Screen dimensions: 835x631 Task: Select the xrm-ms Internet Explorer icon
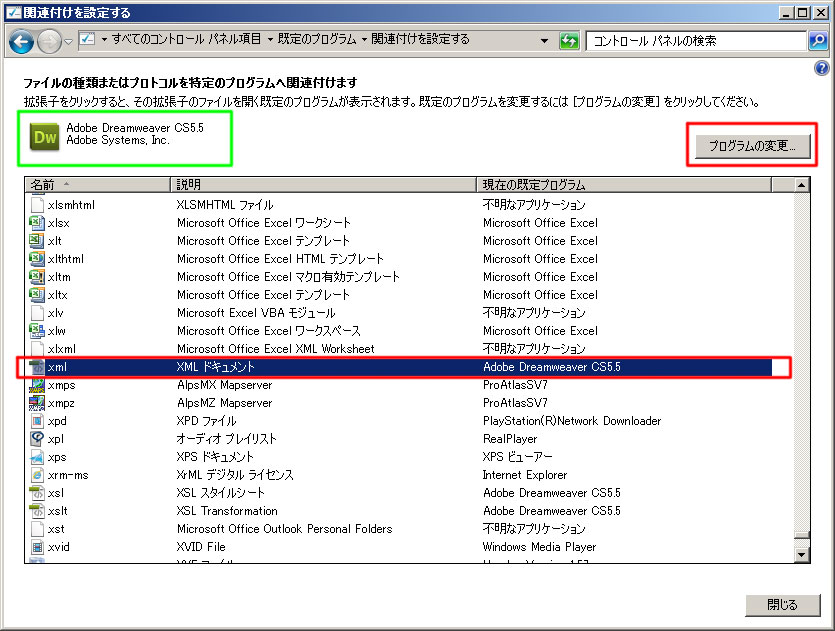[37, 475]
